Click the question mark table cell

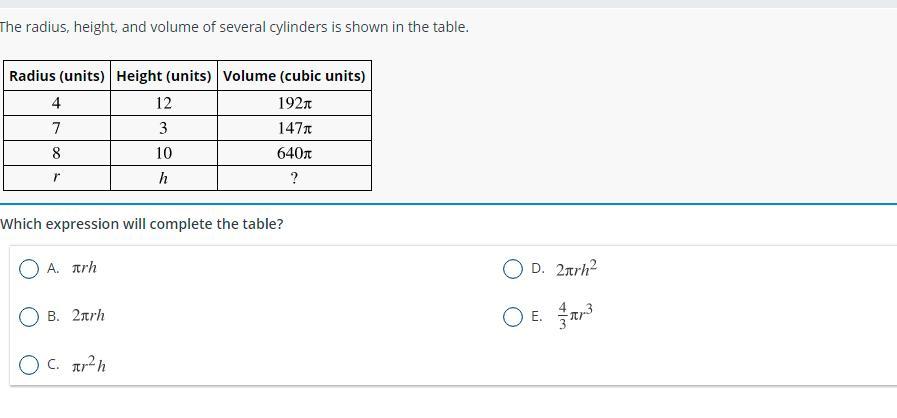coord(294,178)
